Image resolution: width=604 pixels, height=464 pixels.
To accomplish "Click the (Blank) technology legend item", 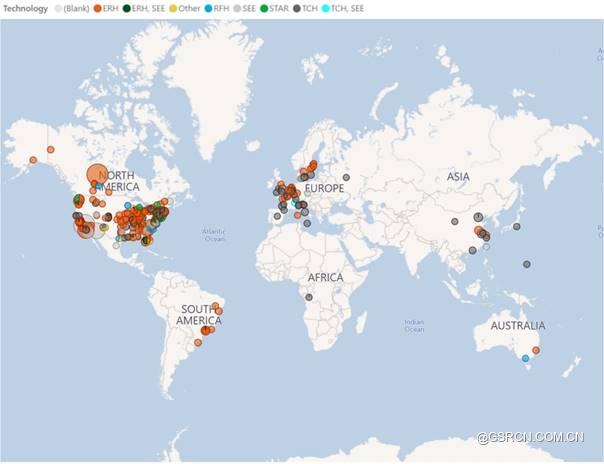I will [70, 8].
